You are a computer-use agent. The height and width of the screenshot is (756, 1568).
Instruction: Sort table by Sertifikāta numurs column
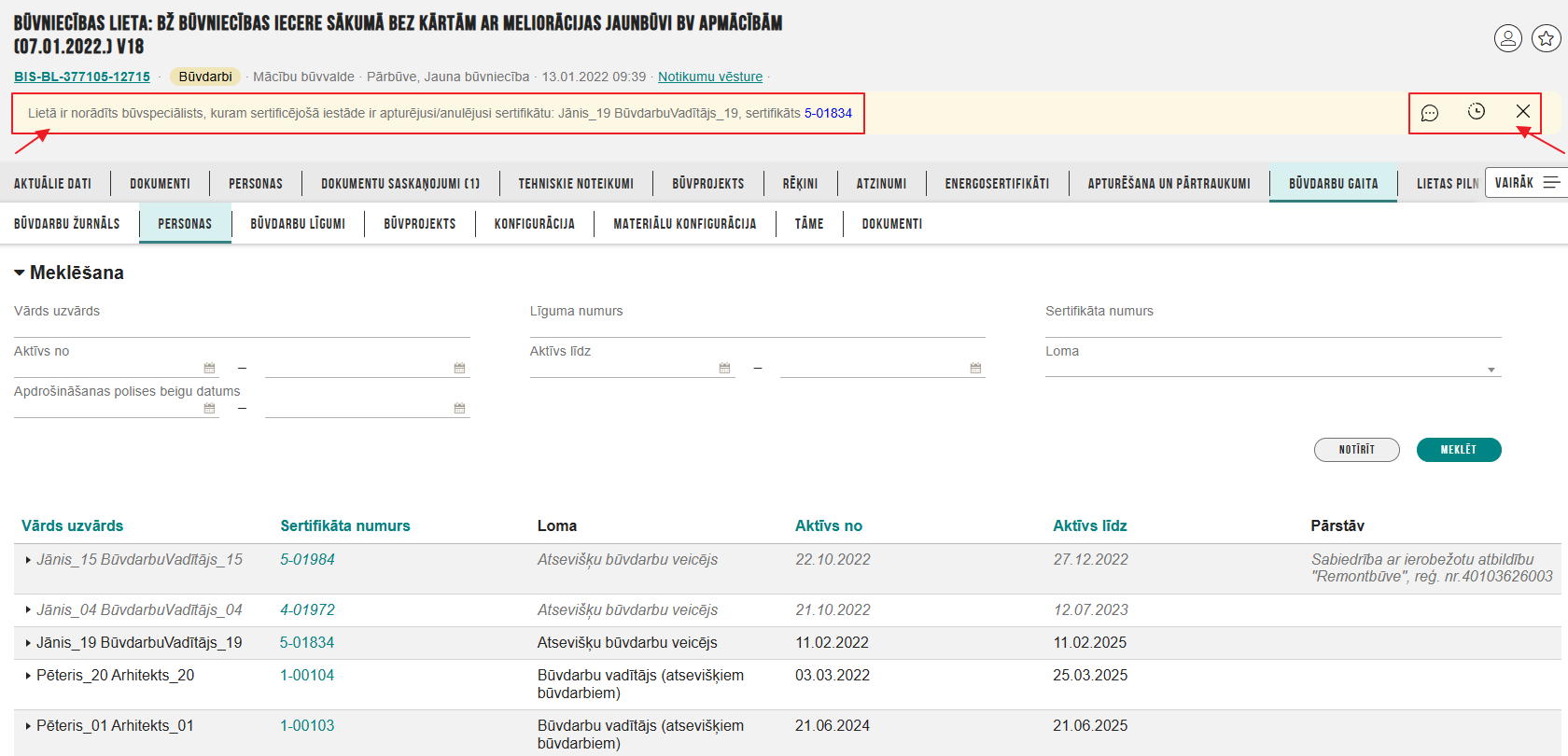coord(345,526)
